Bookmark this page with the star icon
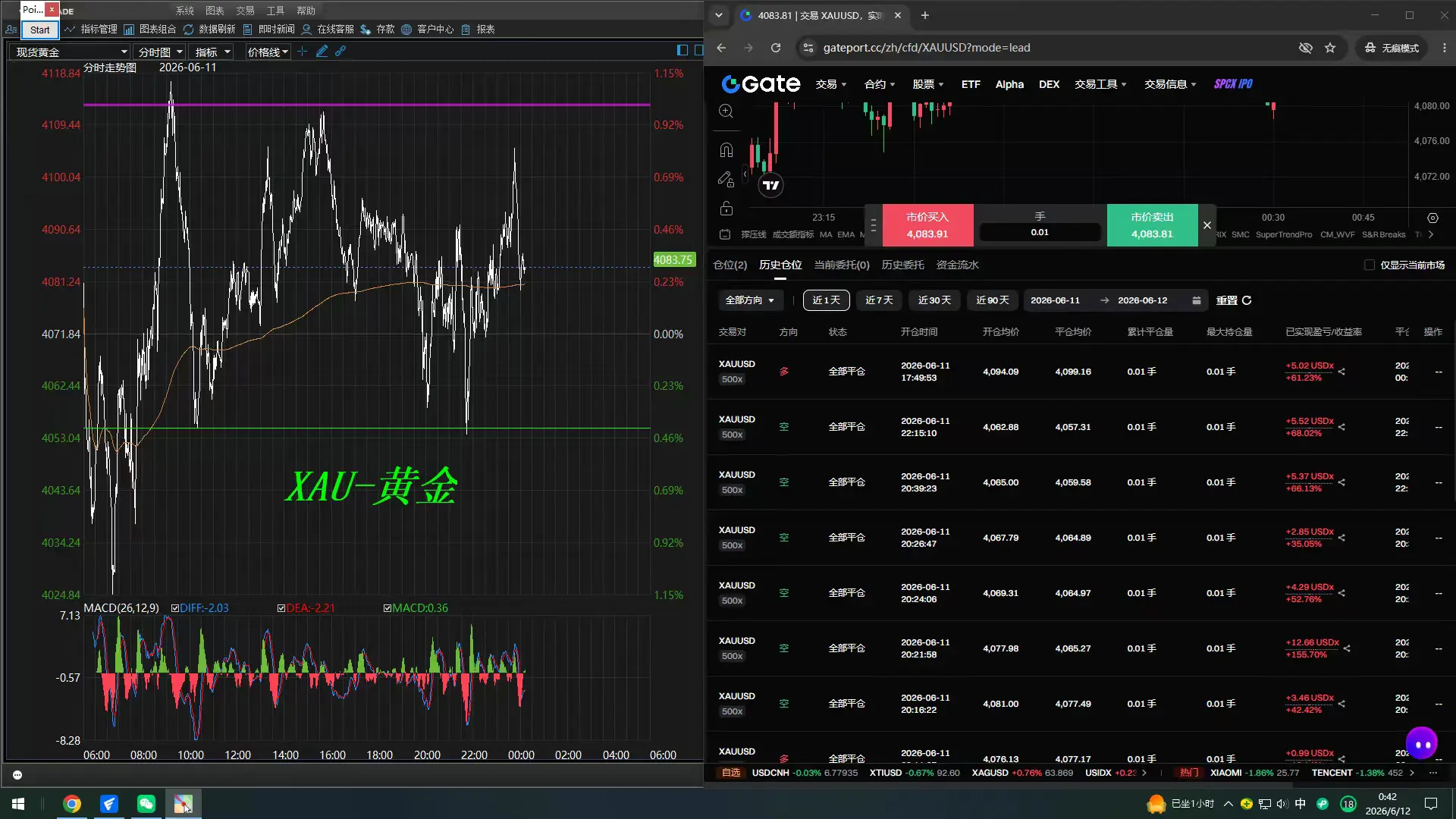Screen dimensions: 1456x819 (1330, 48)
